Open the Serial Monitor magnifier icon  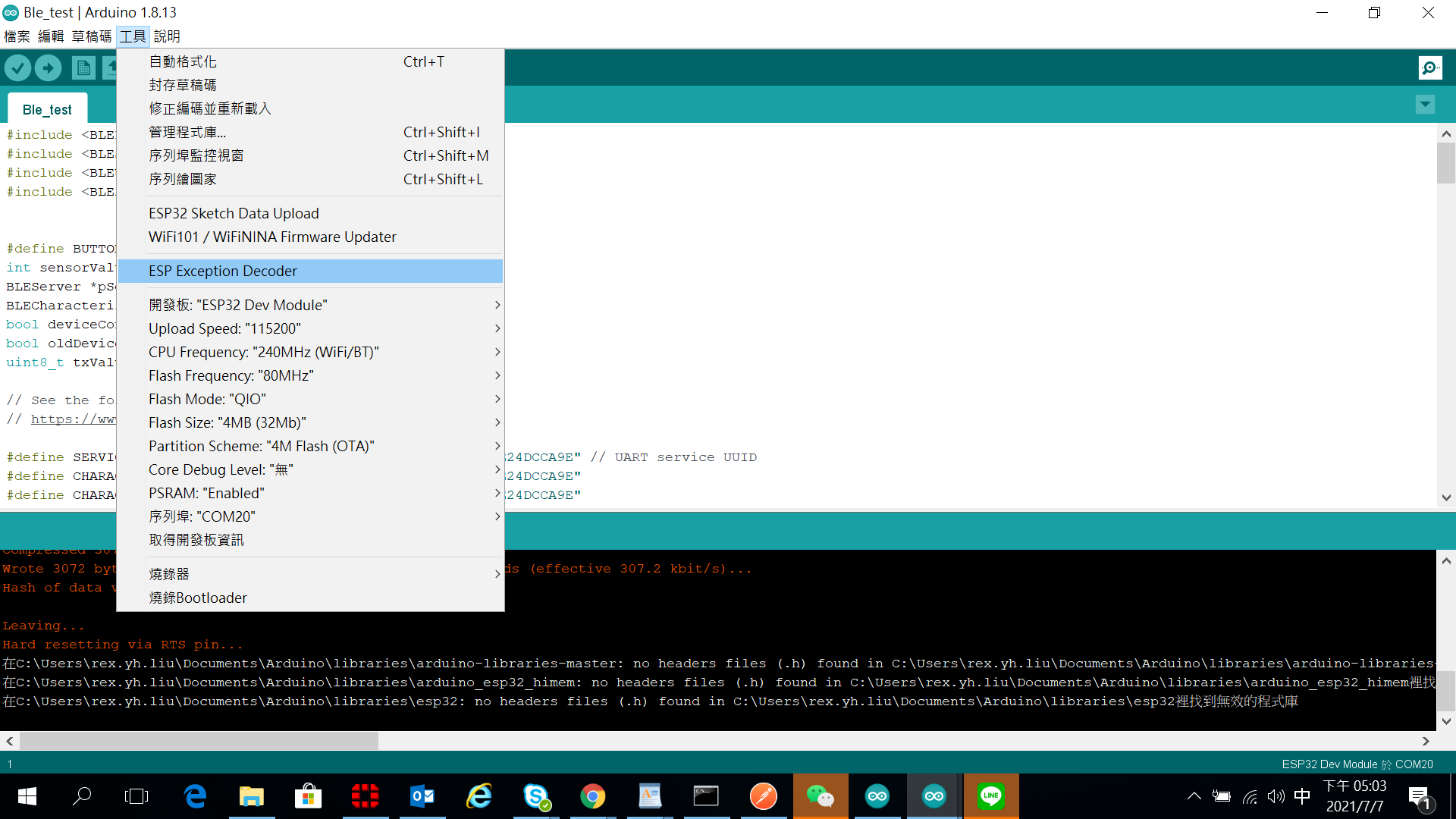tap(1430, 67)
